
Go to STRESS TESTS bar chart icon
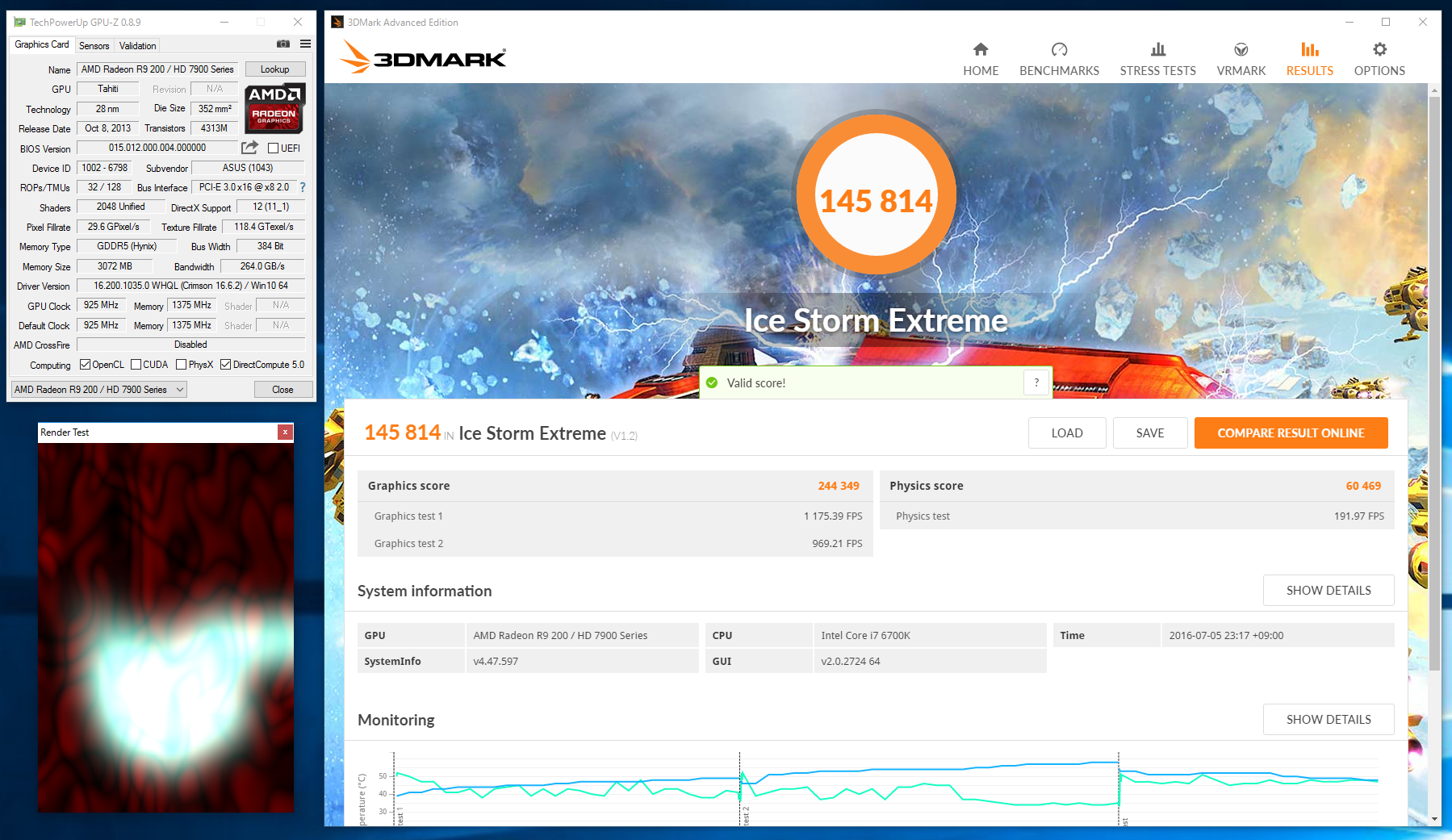1157,49
